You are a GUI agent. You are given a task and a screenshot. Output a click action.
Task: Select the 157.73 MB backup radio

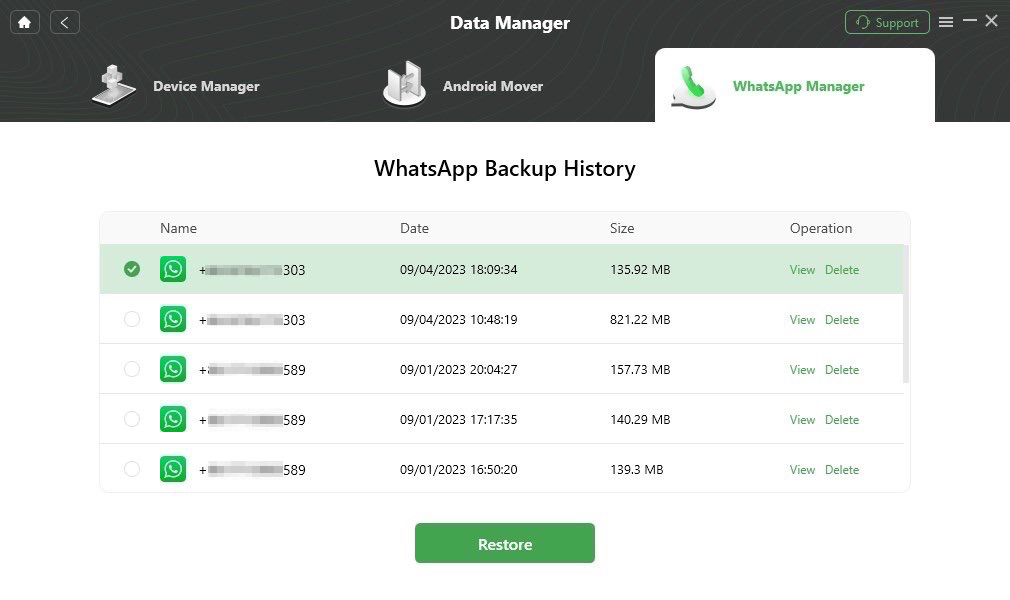tap(132, 369)
